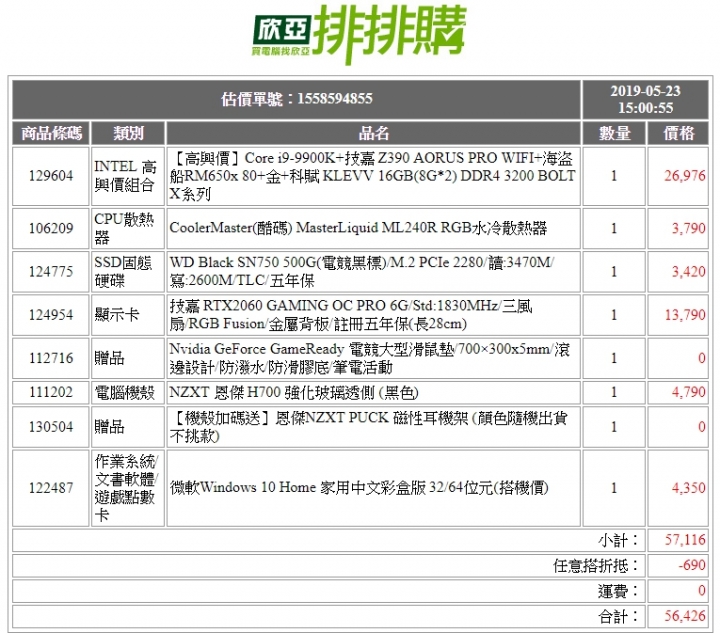Click Nvidia GeForce GameReady mousepad product name
Image resolution: width=720 pixels, height=633 pixels.
point(370,358)
